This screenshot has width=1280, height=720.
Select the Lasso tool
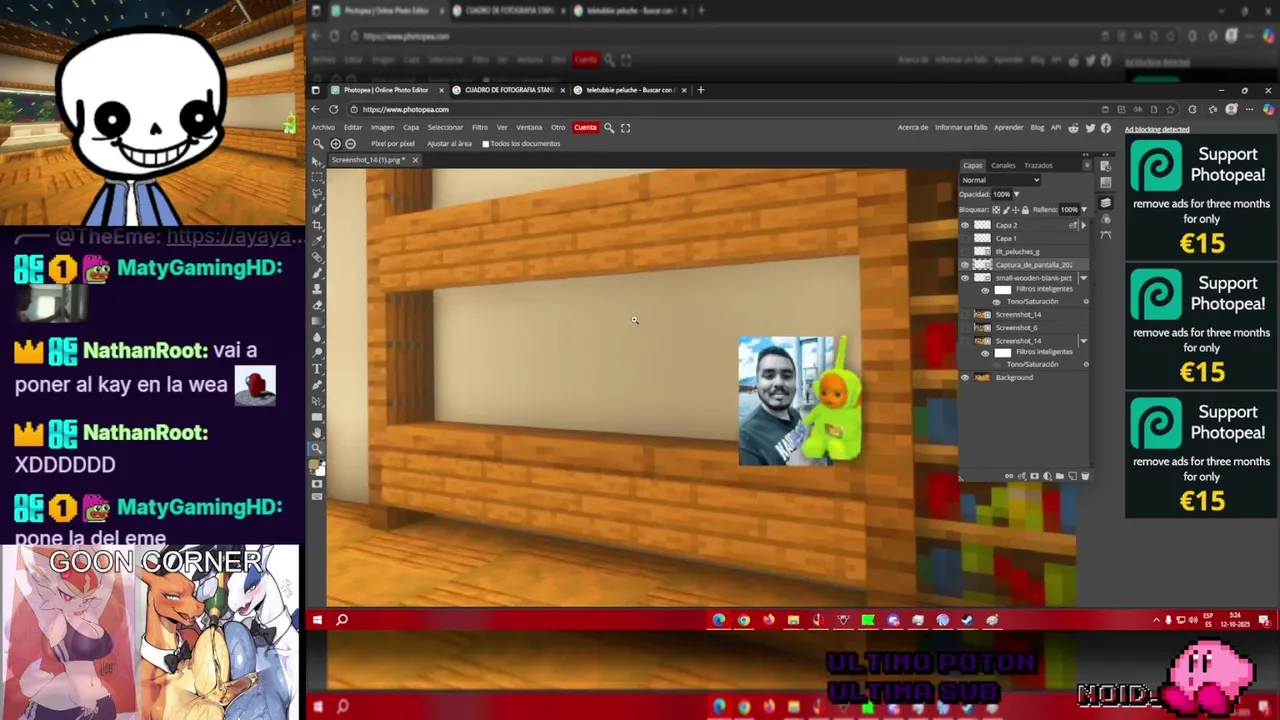[x=317, y=194]
